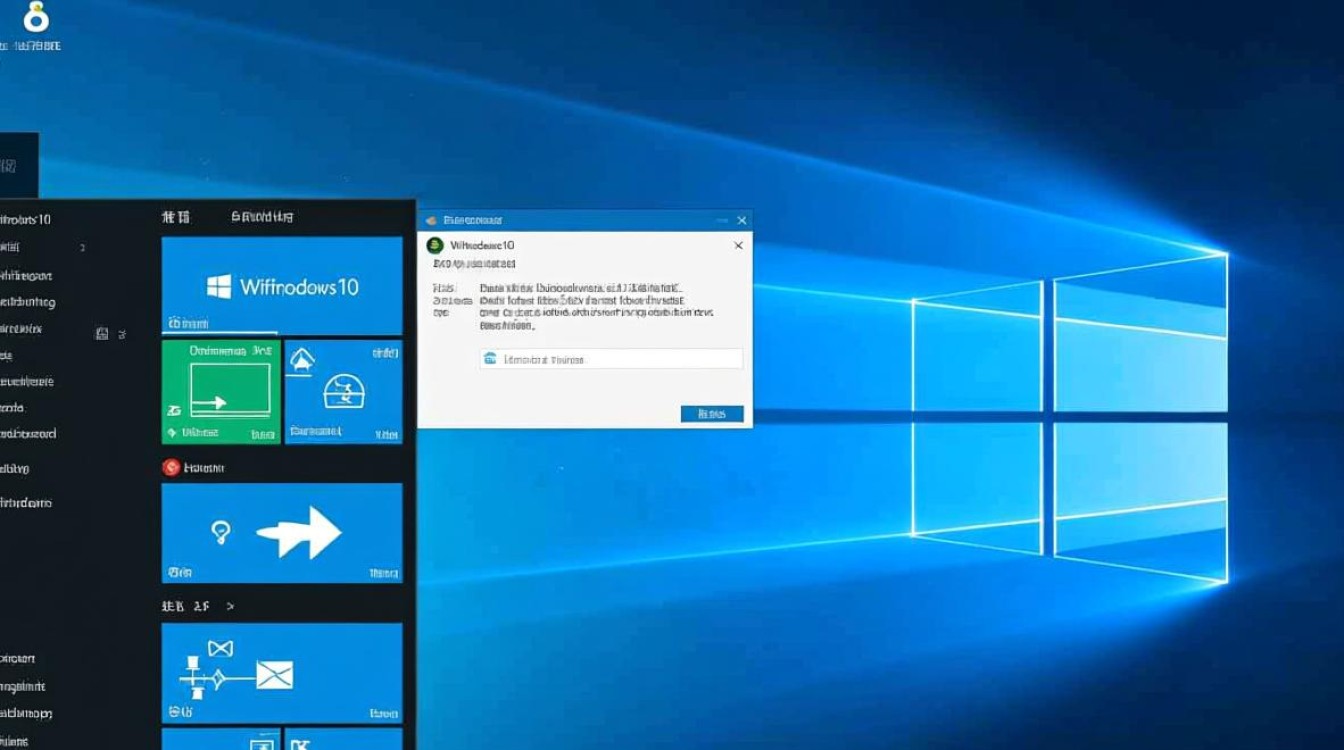Image resolution: width=1344 pixels, height=750 pixels.
Task: Click the small icon inside dialog input field
Action: 490,359
